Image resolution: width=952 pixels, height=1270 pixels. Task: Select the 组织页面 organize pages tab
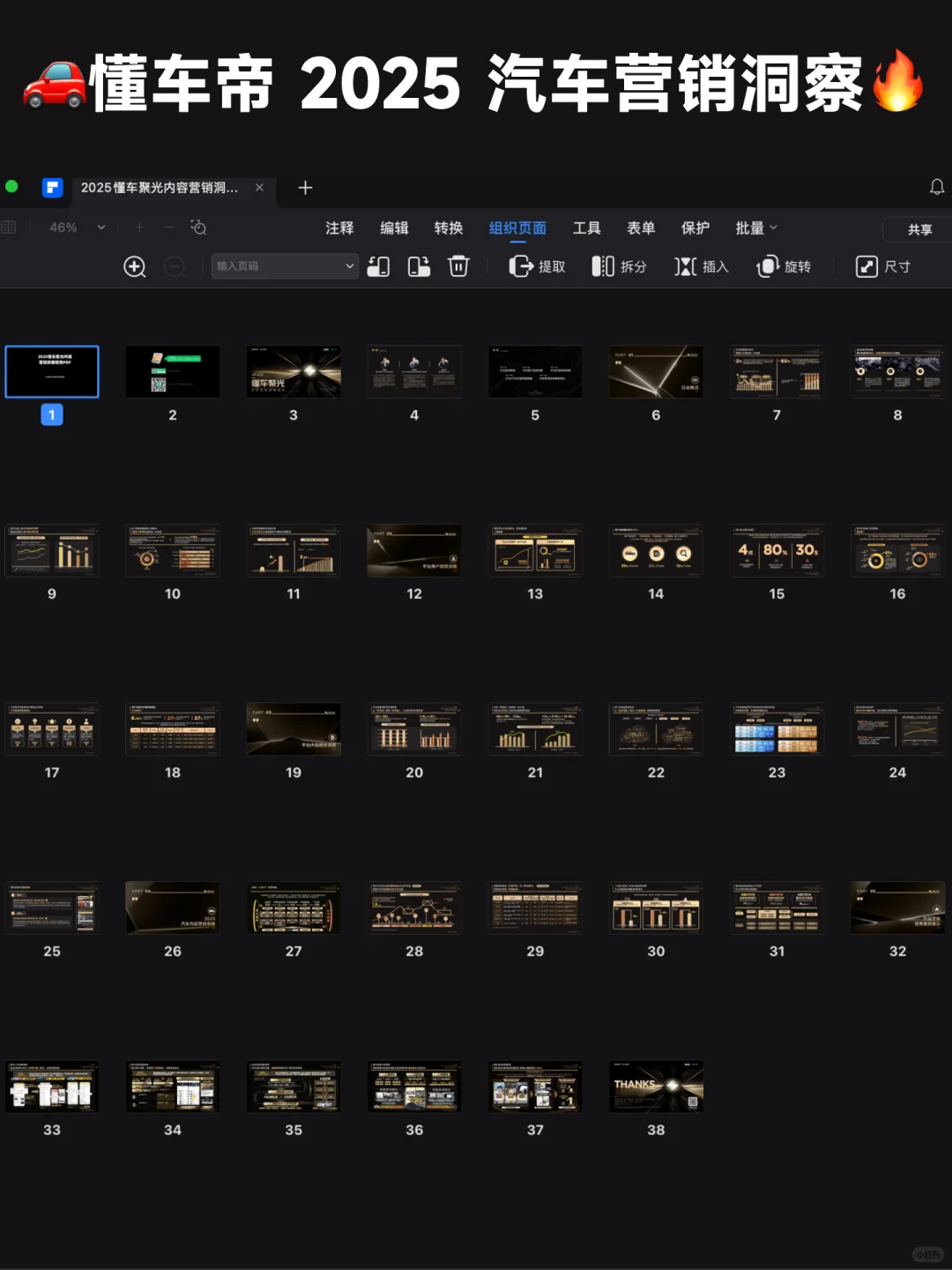517,228
